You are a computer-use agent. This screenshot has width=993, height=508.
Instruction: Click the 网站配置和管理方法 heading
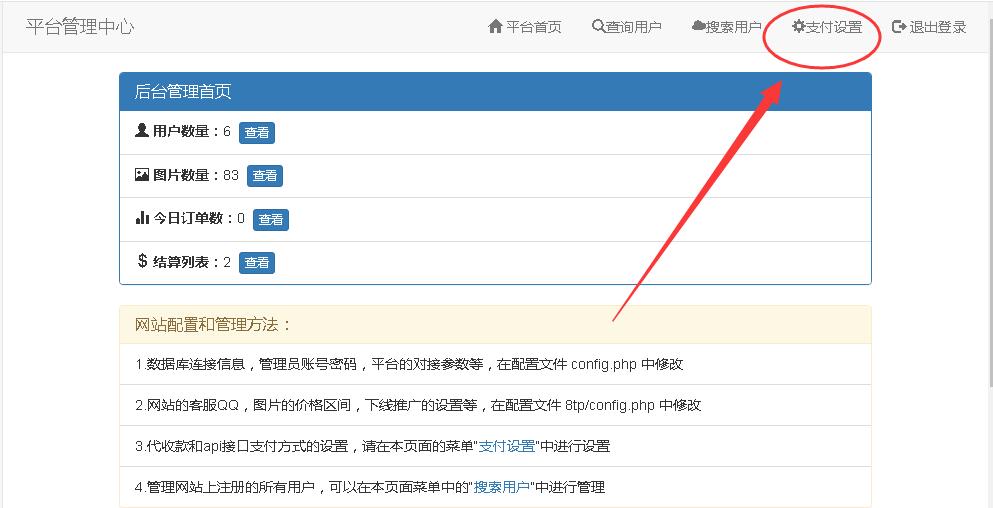point(495,325)
